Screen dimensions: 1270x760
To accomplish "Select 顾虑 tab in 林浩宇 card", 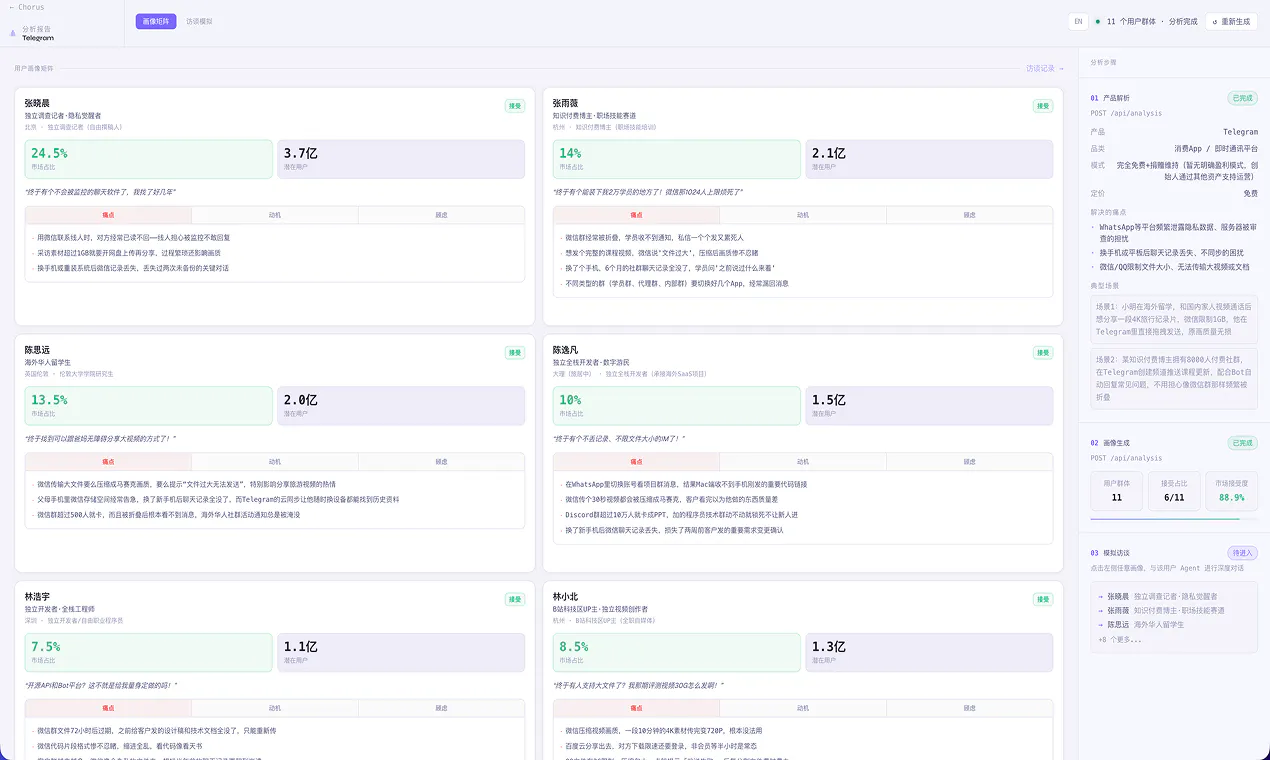I will pos(441,708).
